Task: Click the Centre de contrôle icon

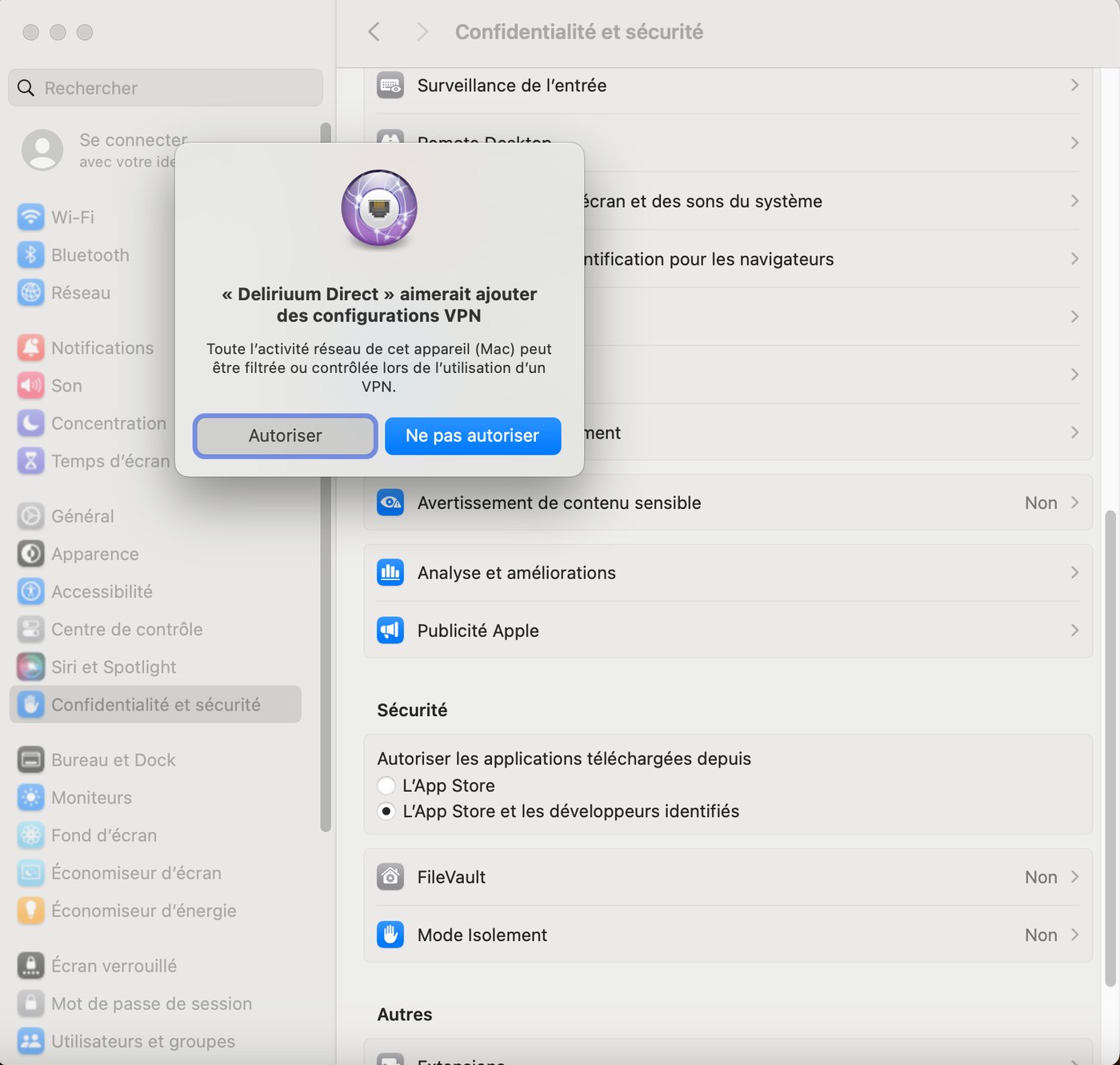Action: click(30, 628)
